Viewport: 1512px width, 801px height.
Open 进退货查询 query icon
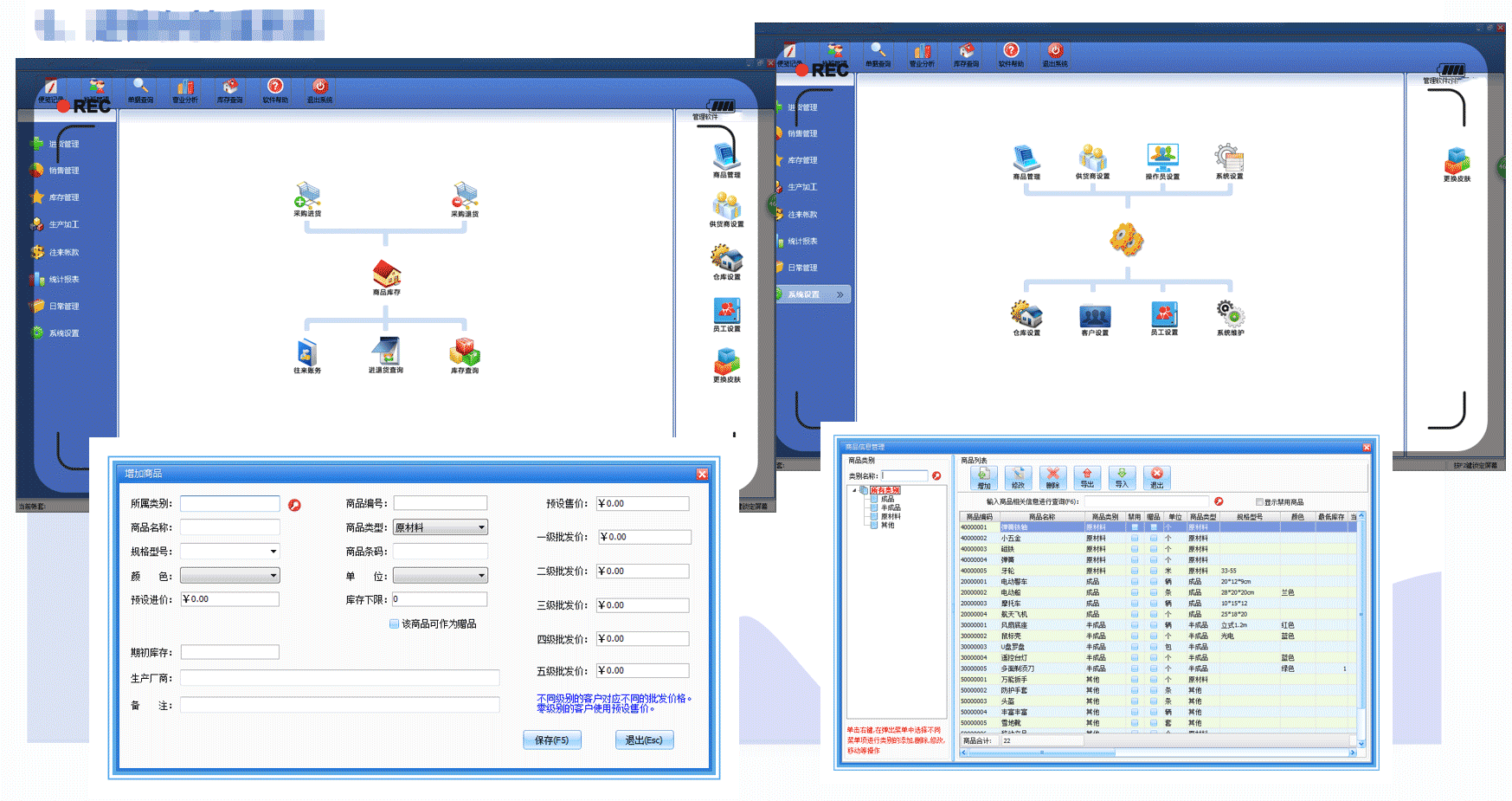pyautogui.click(x=386, y=352)
